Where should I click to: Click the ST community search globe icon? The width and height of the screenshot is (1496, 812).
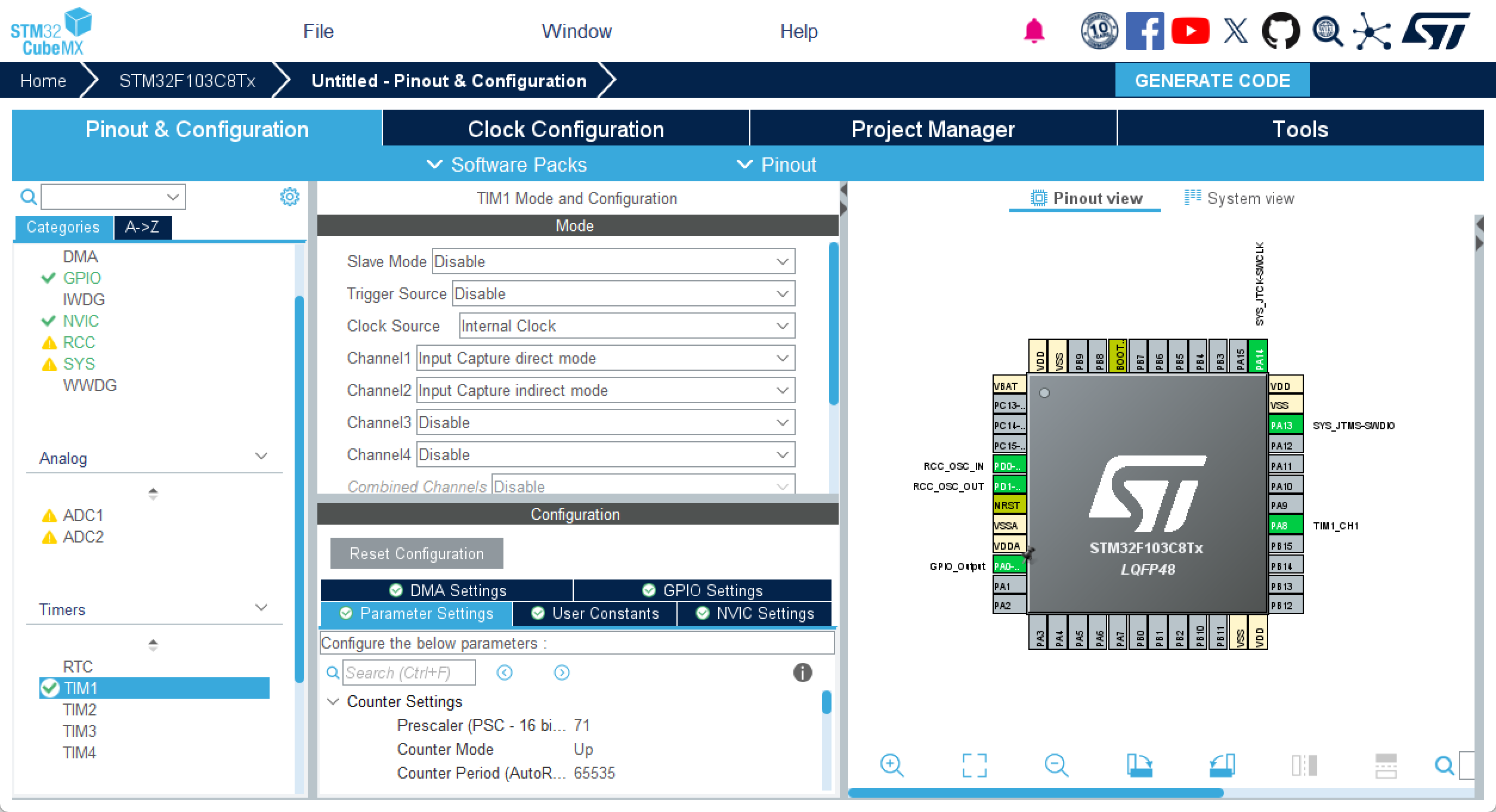tap(1327, 30)
